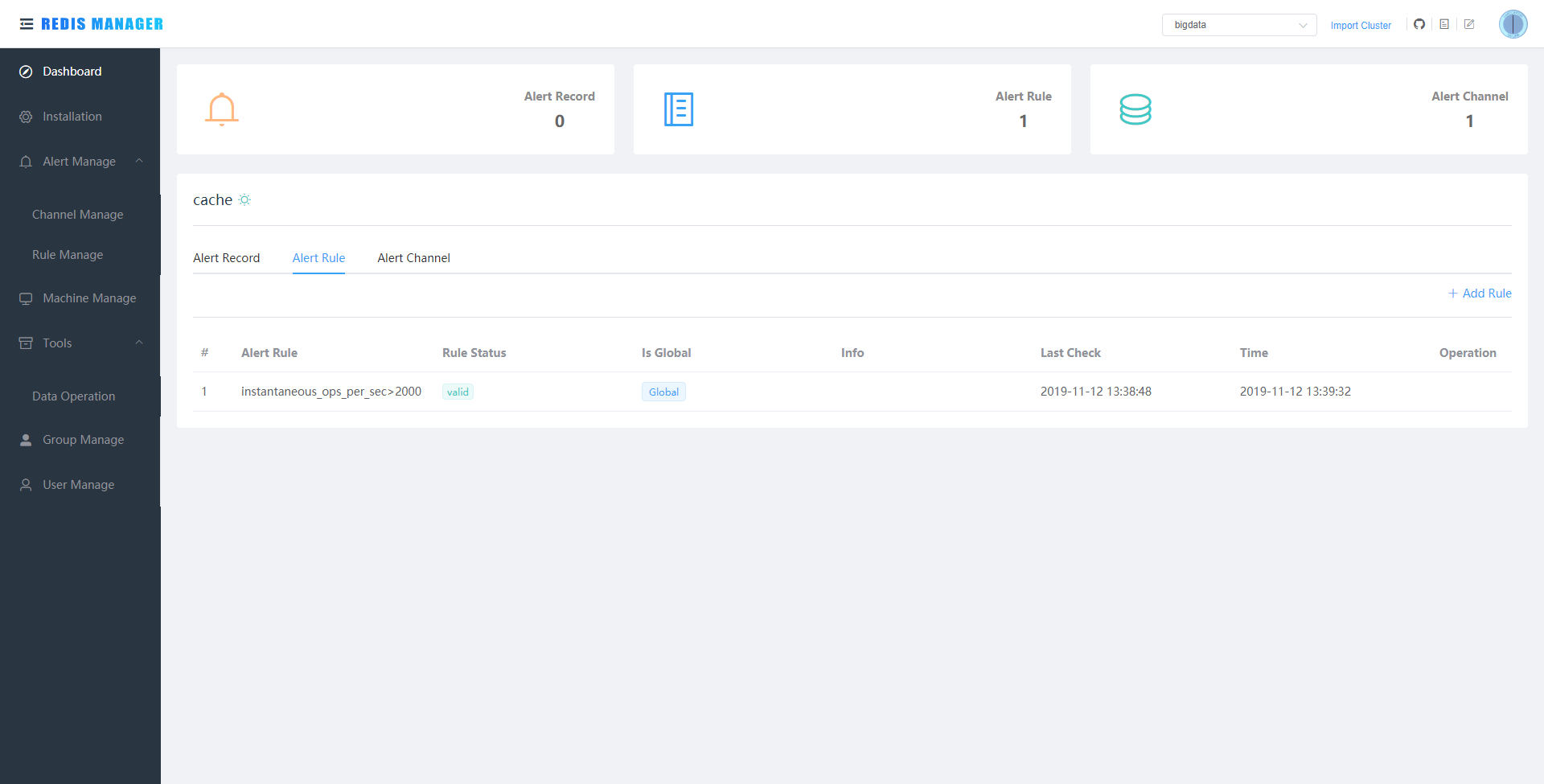Click the Installation gear icon in sidebar
Screen dimensions: 1544x784
26,117
